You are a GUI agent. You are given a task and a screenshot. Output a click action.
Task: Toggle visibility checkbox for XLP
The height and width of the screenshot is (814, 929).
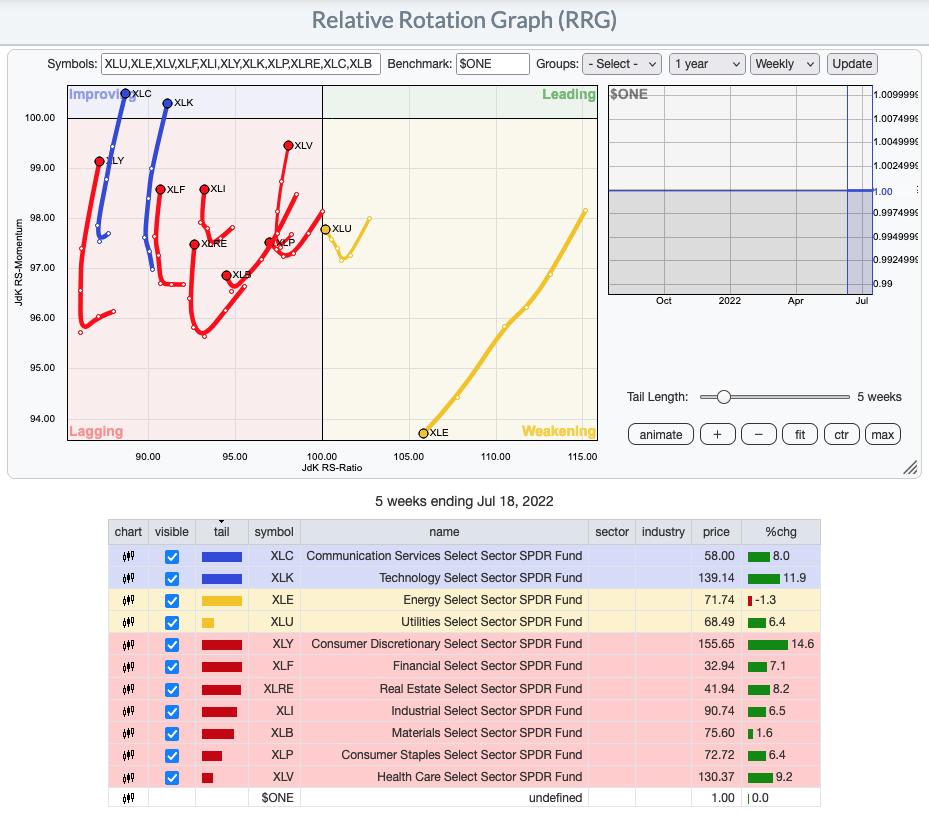click(172, 755)
